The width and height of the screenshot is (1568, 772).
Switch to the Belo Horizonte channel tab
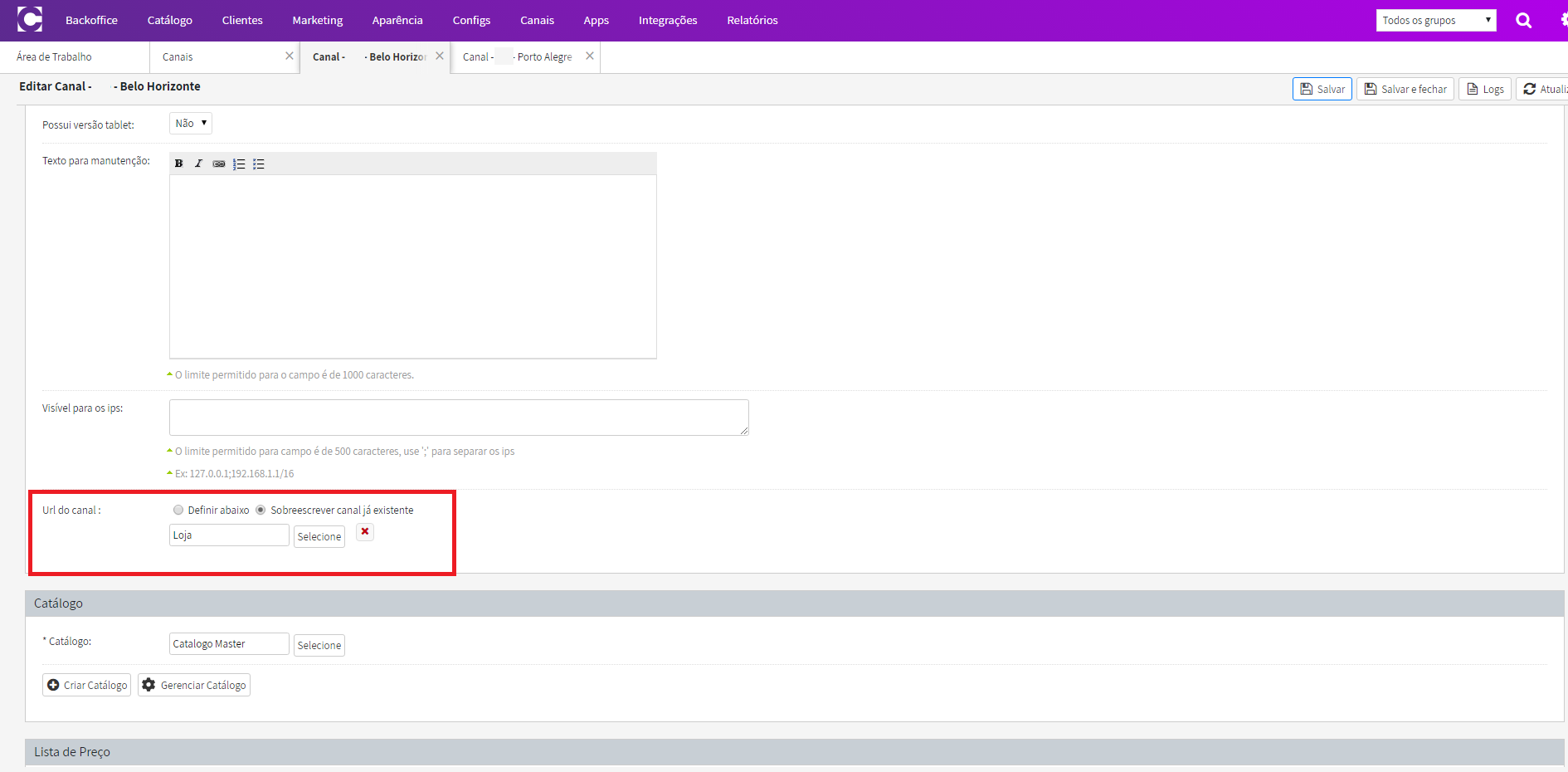point(375,57)
